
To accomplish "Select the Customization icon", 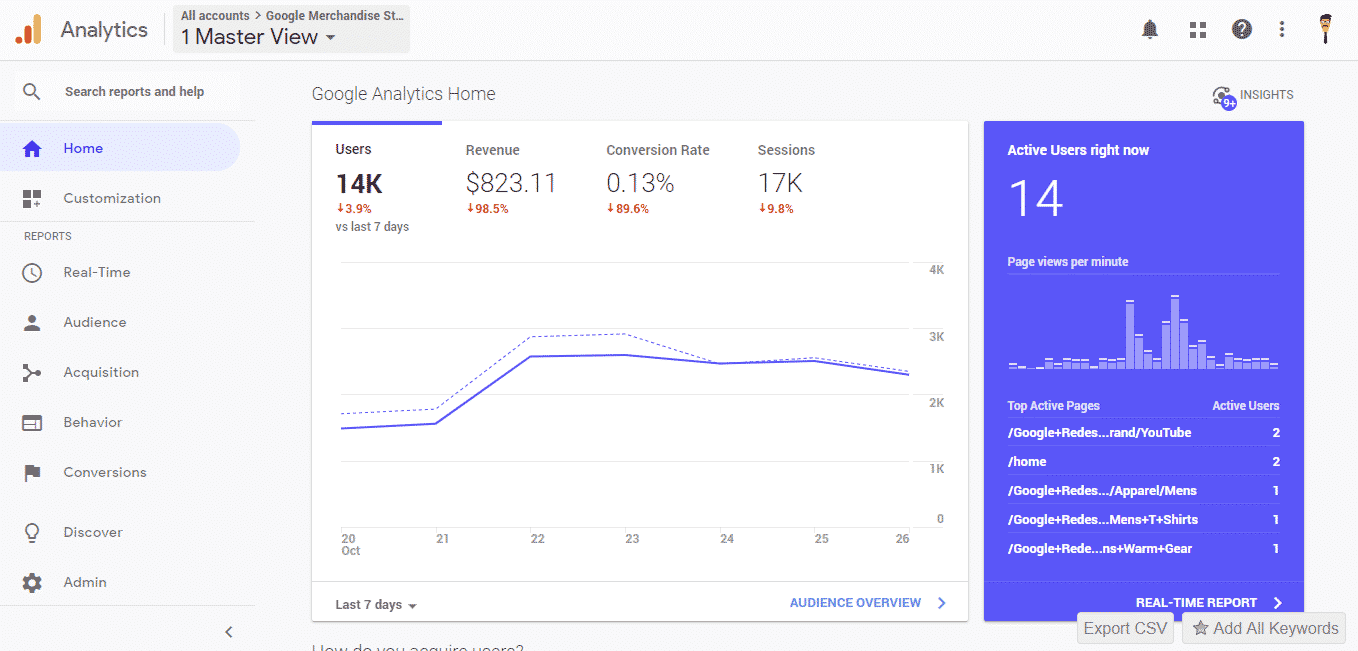I will (x=31, y=197).
